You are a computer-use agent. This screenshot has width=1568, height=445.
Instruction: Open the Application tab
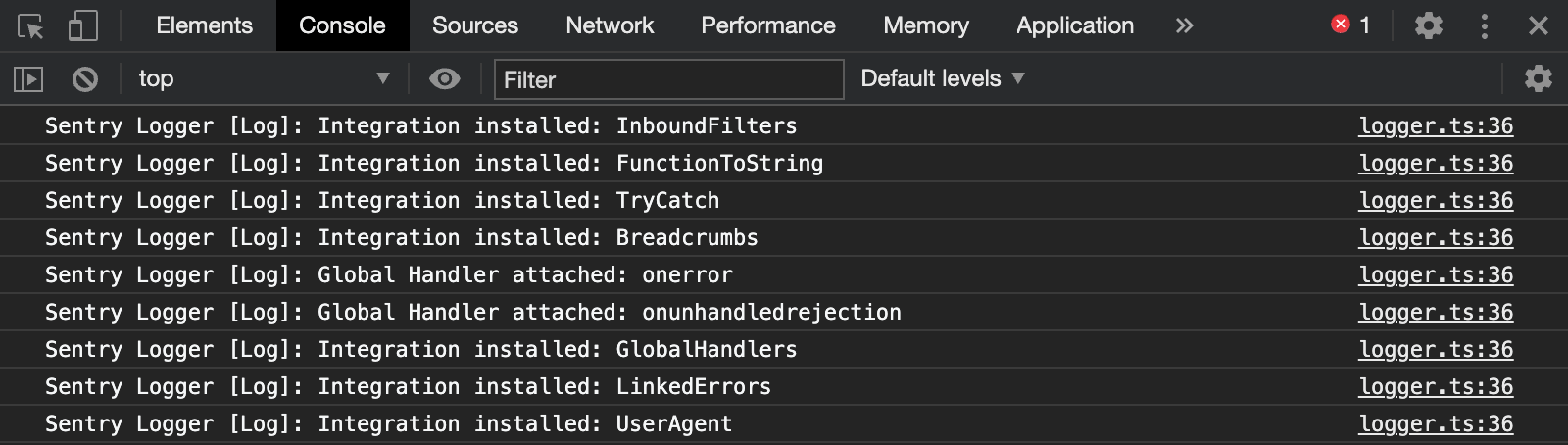click(1075, 25)
